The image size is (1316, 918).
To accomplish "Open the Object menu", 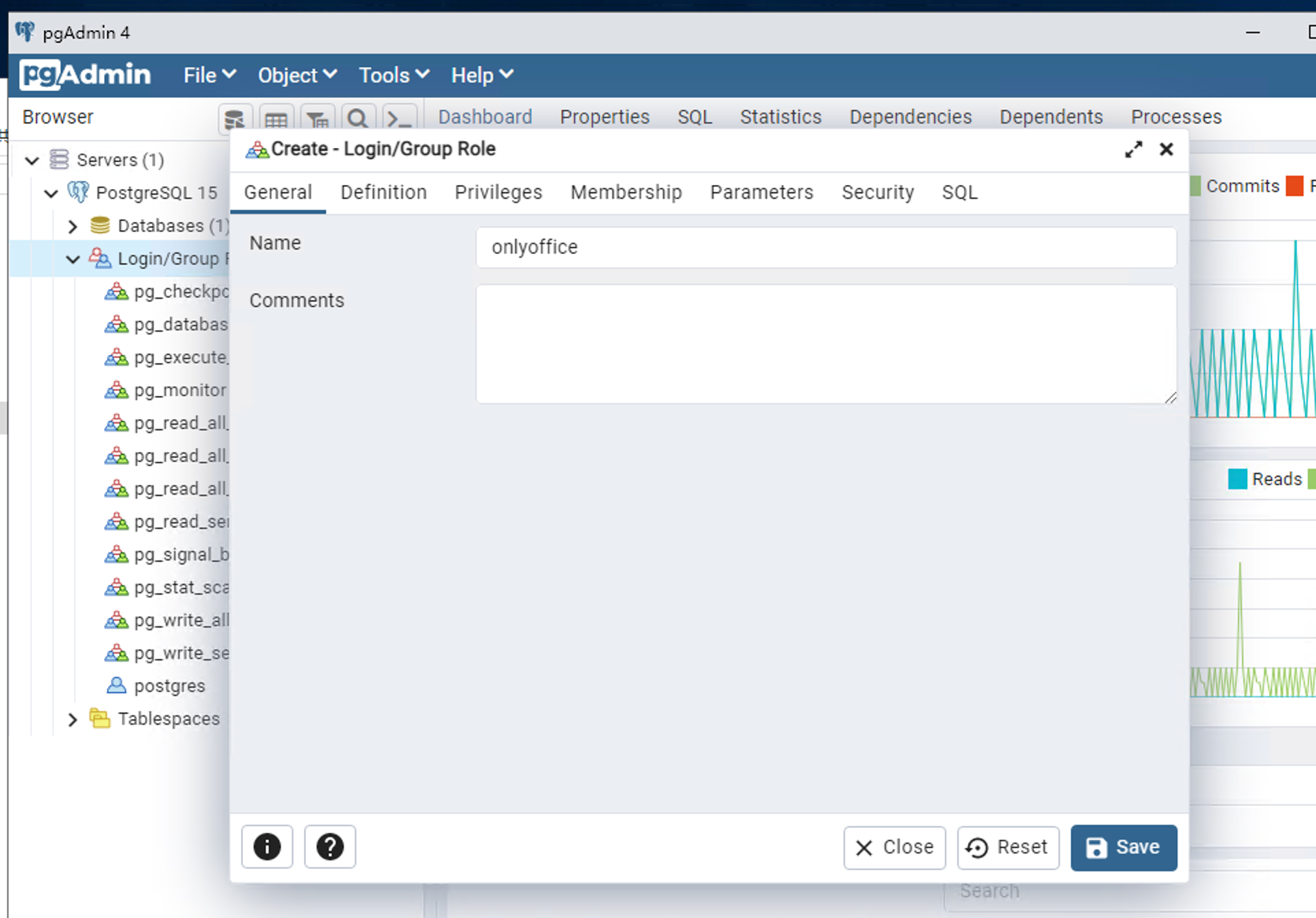I will coord(297,75).
